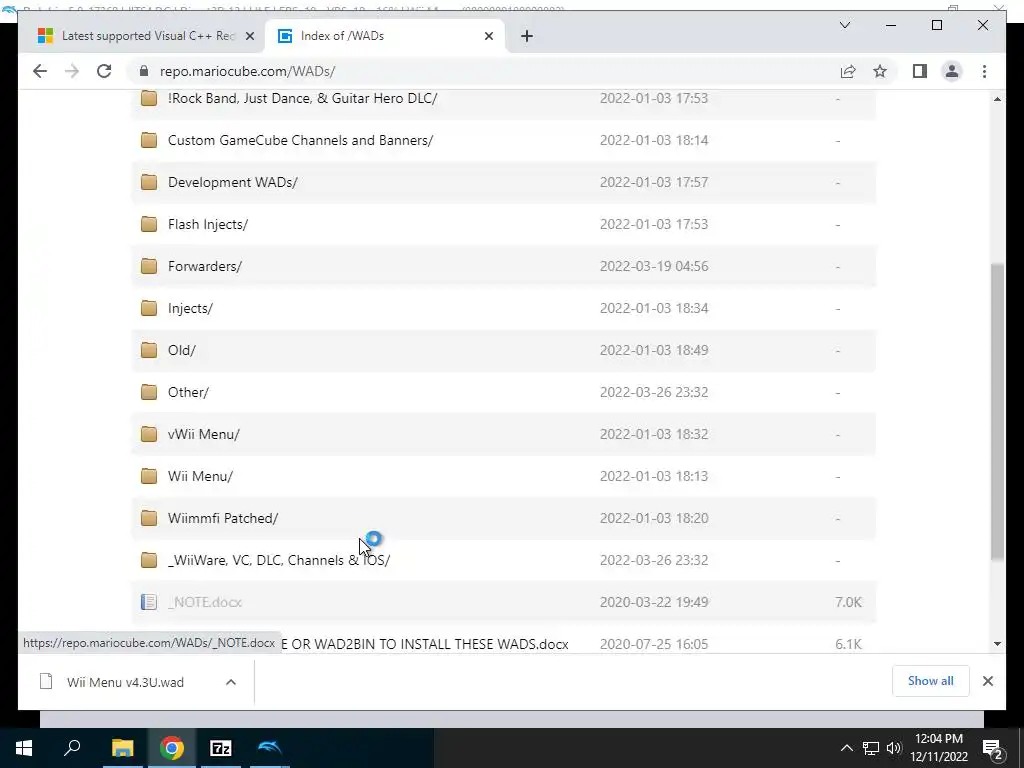
Task: Bookmark this page with the star icon
Action: pos(880,71)
